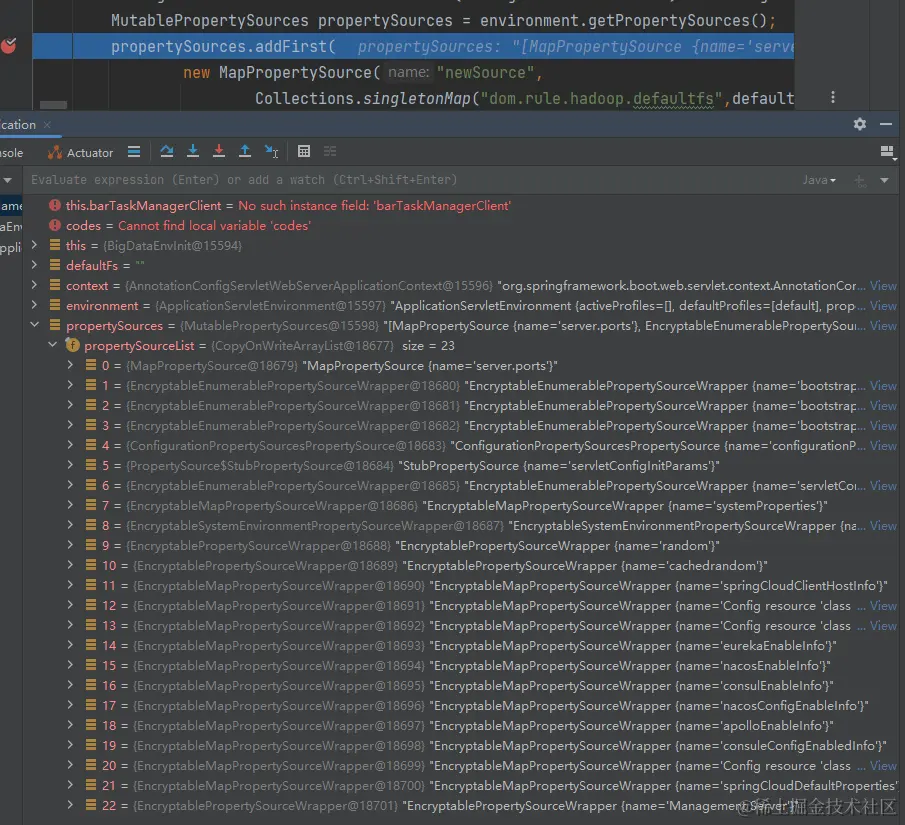This screenshot has height=825, width=905.
Task: Click the breakpoint icon in the gutter
Action: [x=9, y=45]
